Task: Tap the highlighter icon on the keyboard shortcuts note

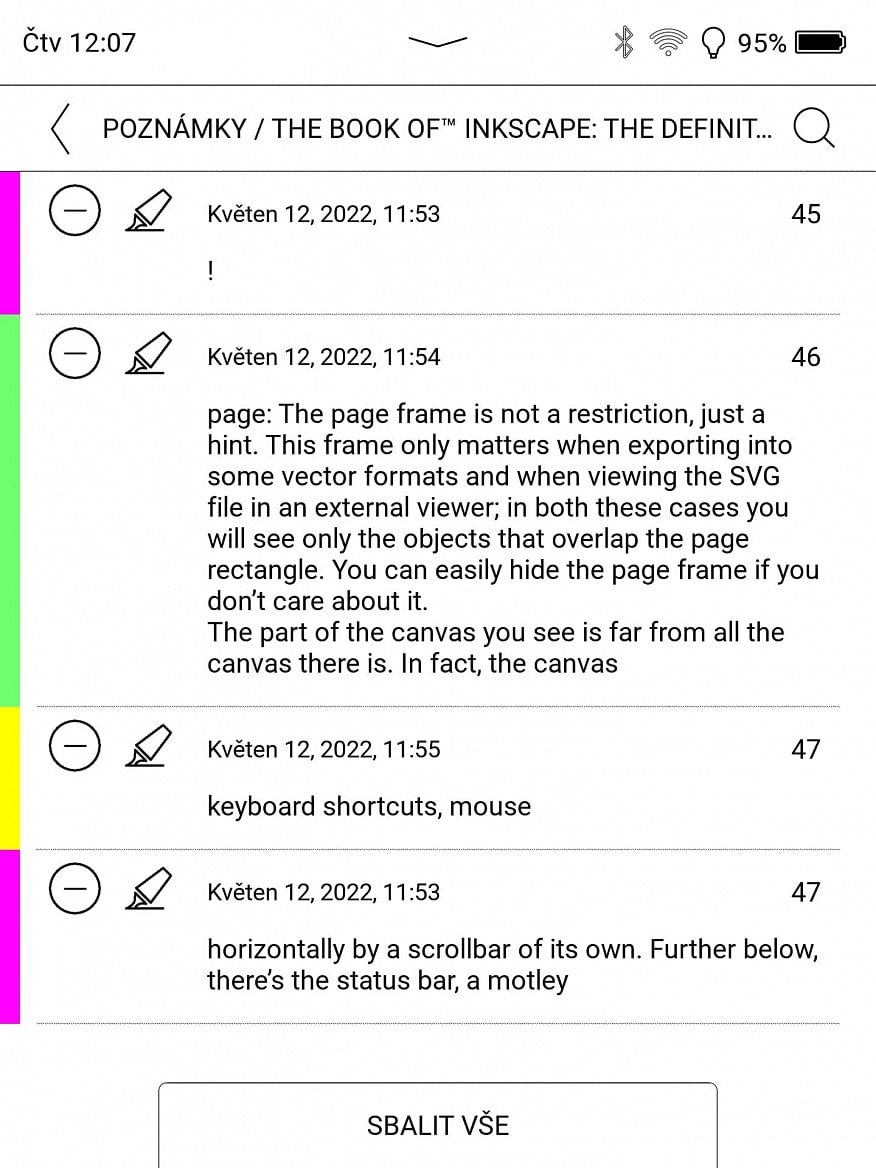Action: (x=148, y=746)
